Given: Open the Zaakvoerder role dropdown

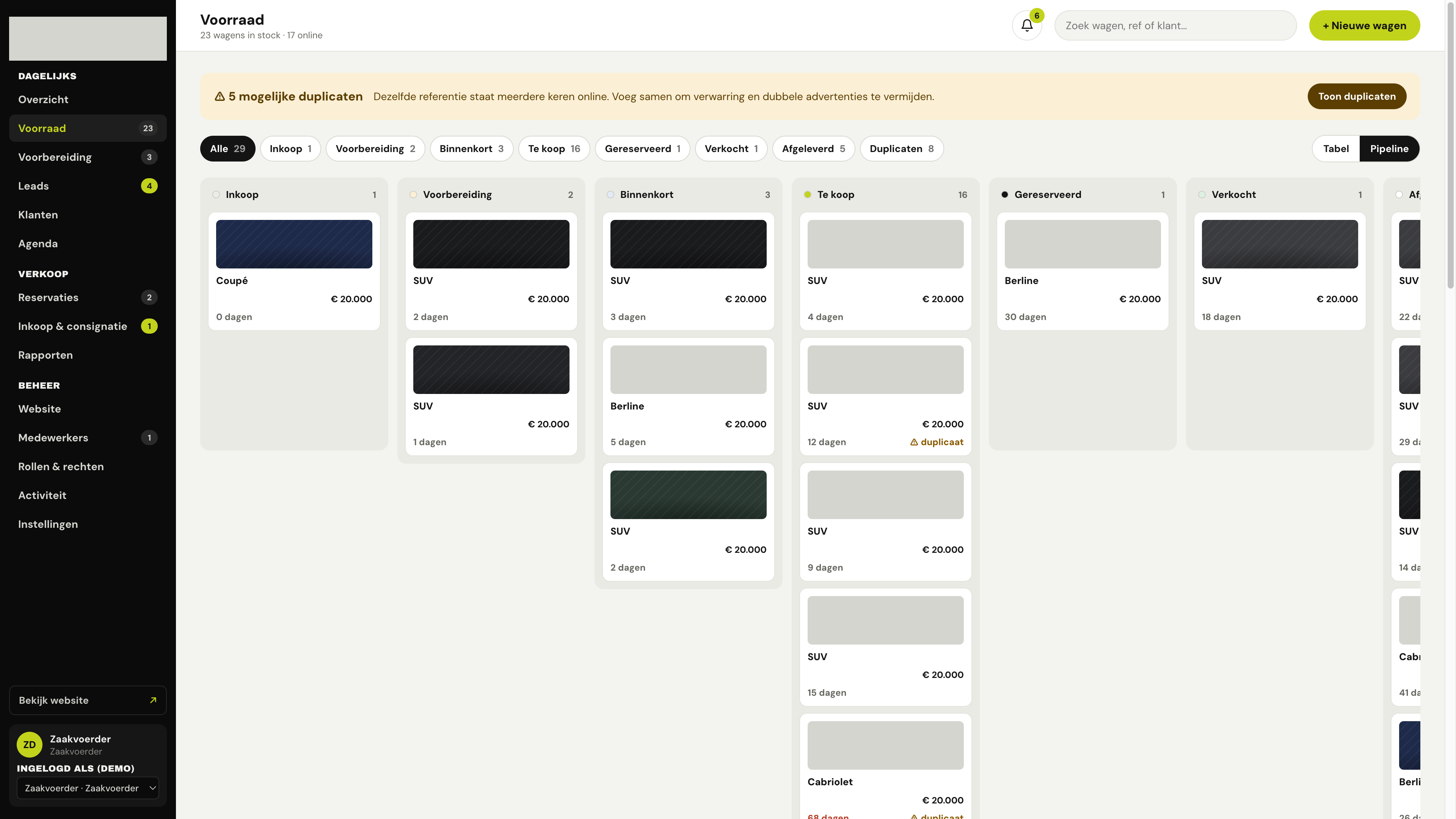Looking at the screenshot, I should 88,788.
